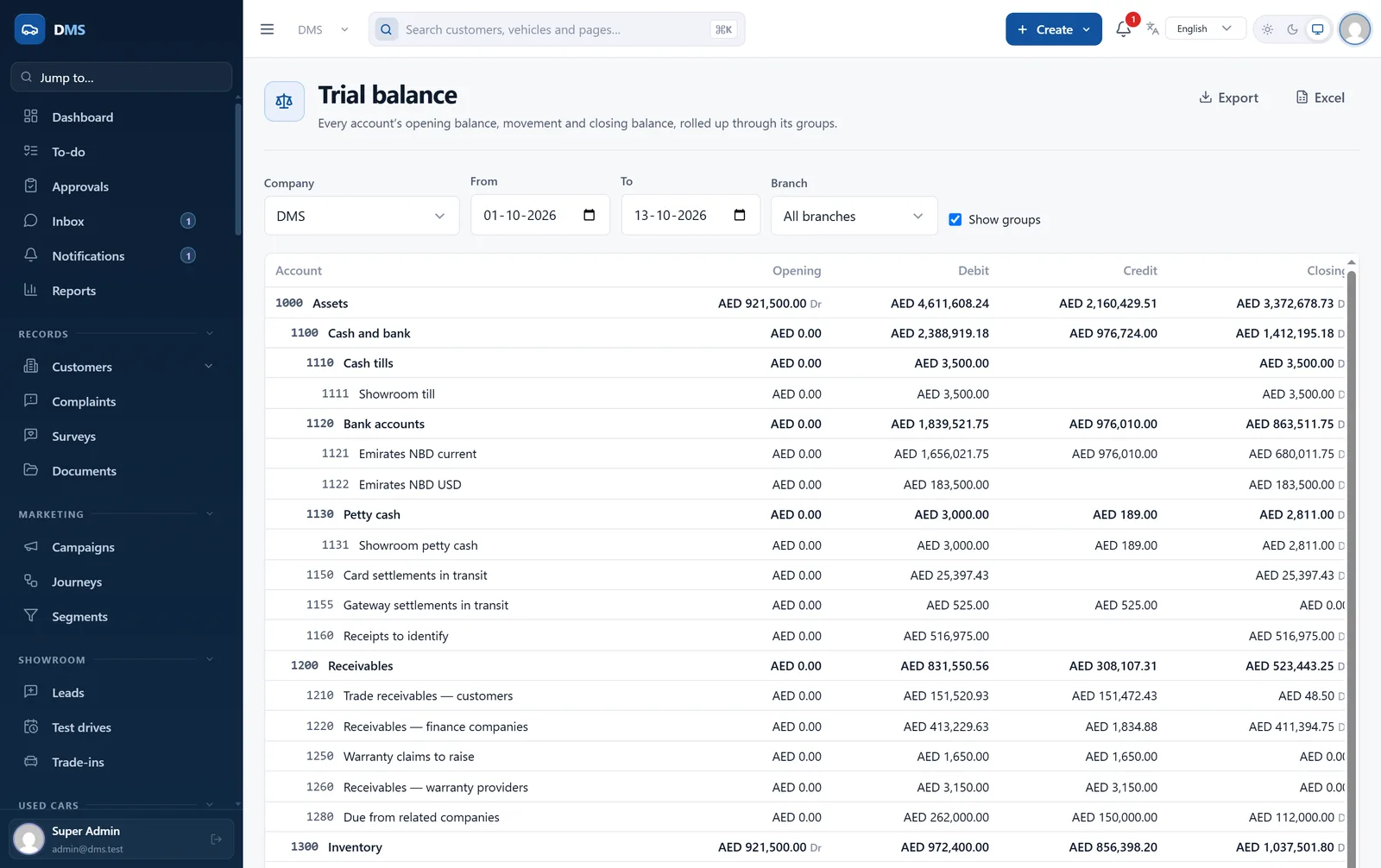Open Trade-ins in the sidebar
Viewport: 1381px width, 868px height.
coord(121,762)
